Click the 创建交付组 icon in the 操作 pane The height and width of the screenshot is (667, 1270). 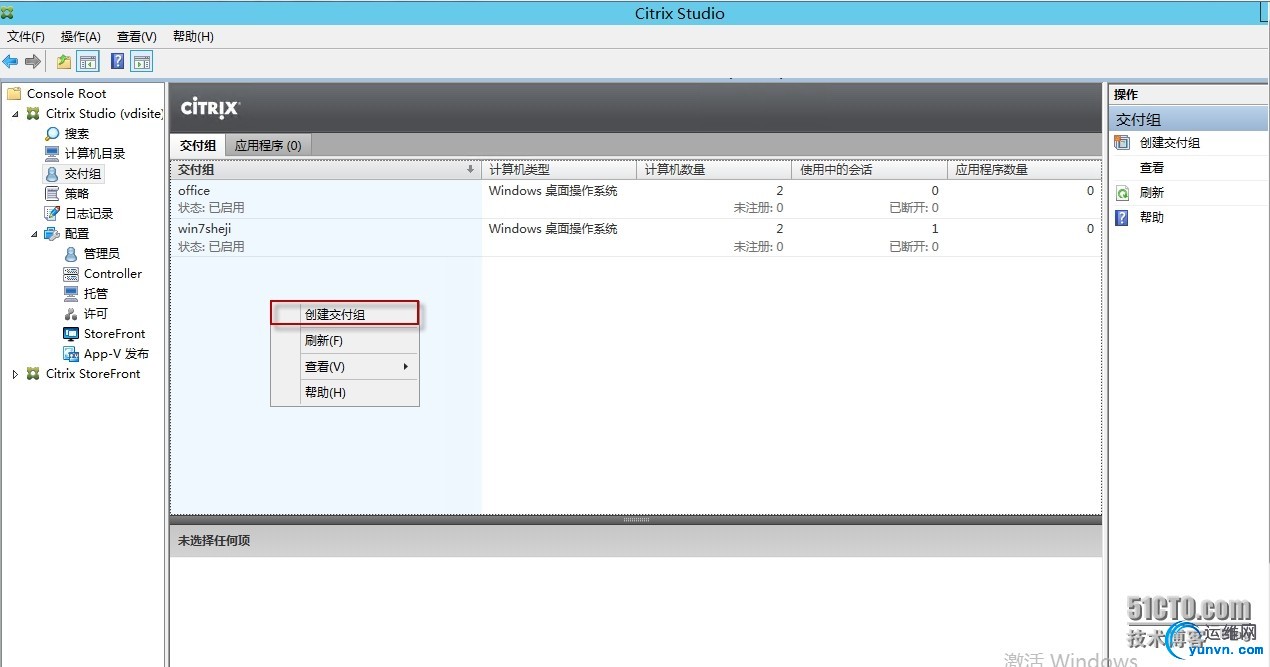[1122, 143]
